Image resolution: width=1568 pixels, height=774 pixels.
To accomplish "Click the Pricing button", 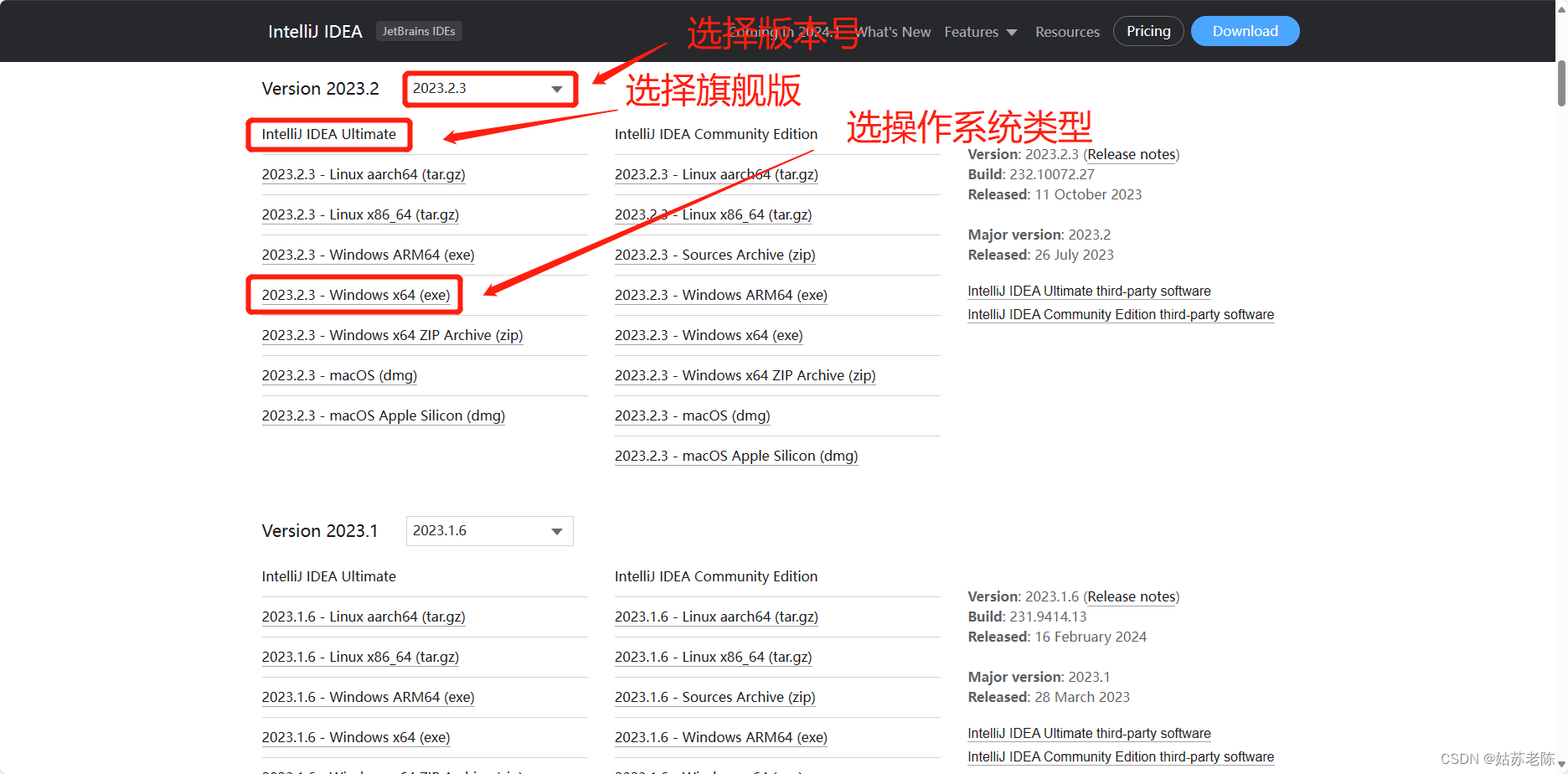I will point(1148,31).
